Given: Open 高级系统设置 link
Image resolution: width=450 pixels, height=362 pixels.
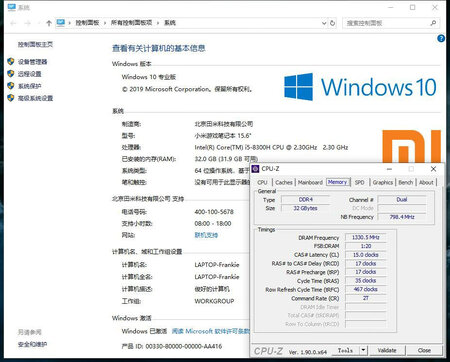Looking at the screenshot, I should (35, 98).
